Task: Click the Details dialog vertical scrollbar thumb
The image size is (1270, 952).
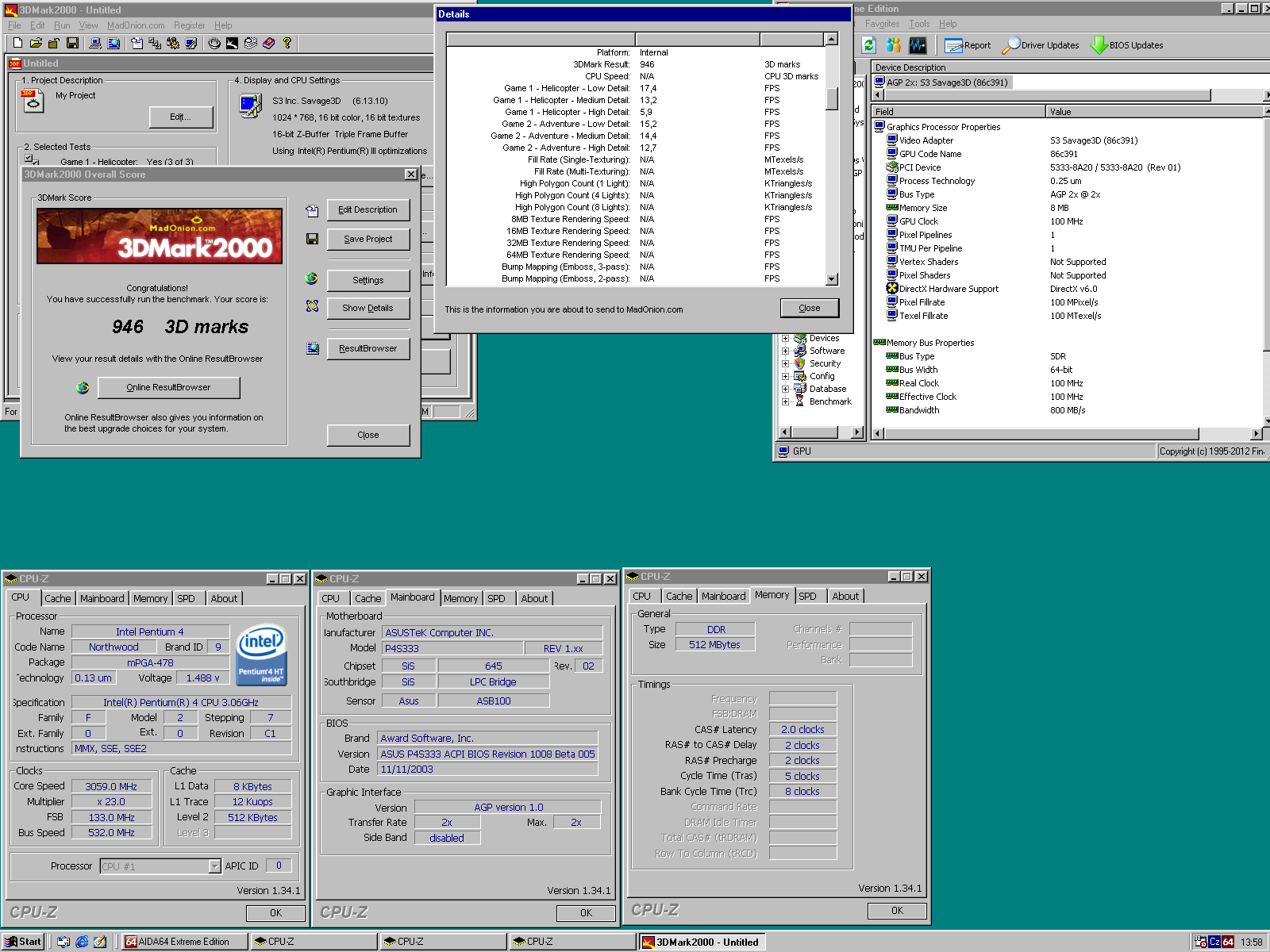Action: [832, 98]
